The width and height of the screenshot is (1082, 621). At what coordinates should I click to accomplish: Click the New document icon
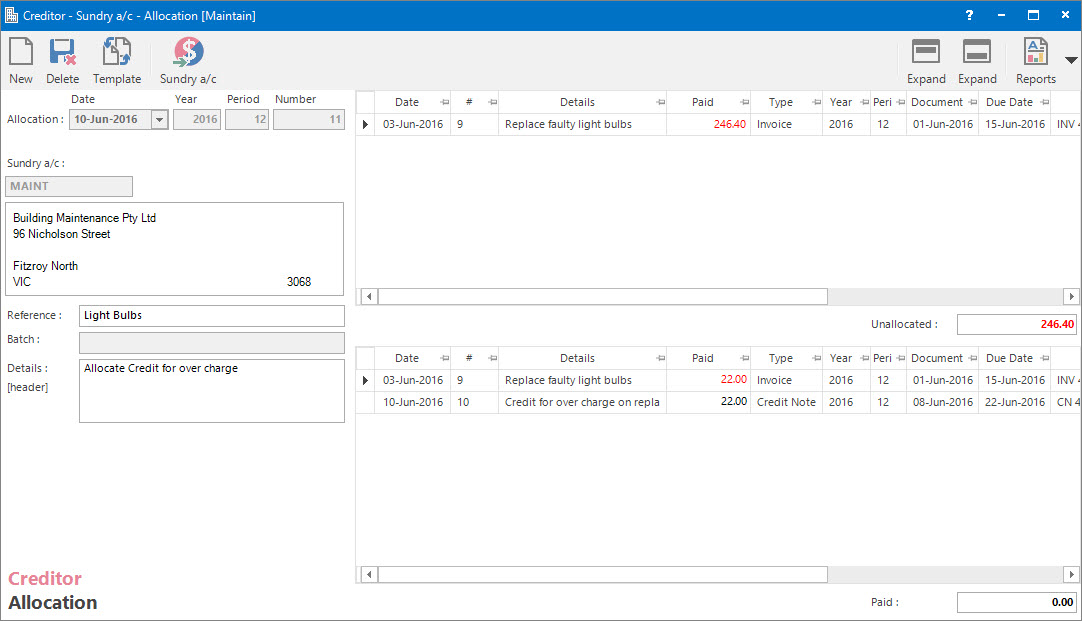(x=21, y=53)
